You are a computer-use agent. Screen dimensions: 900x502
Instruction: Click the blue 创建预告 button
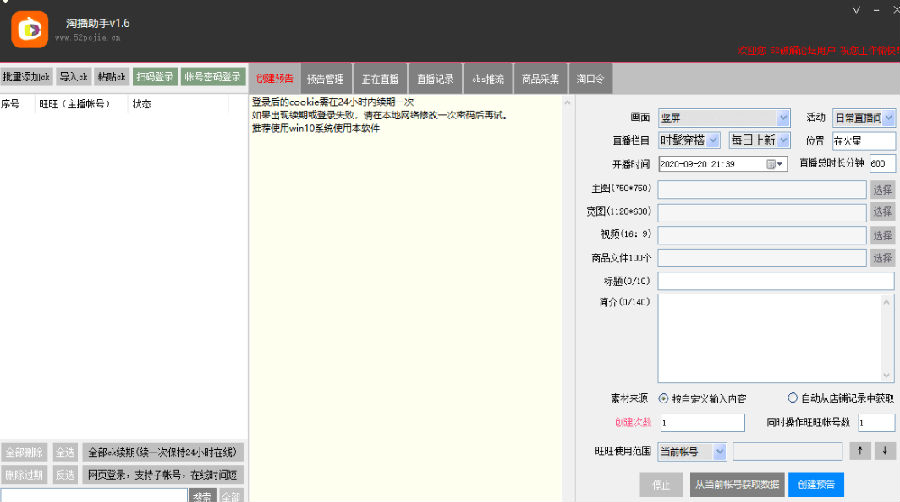point(816,485)
